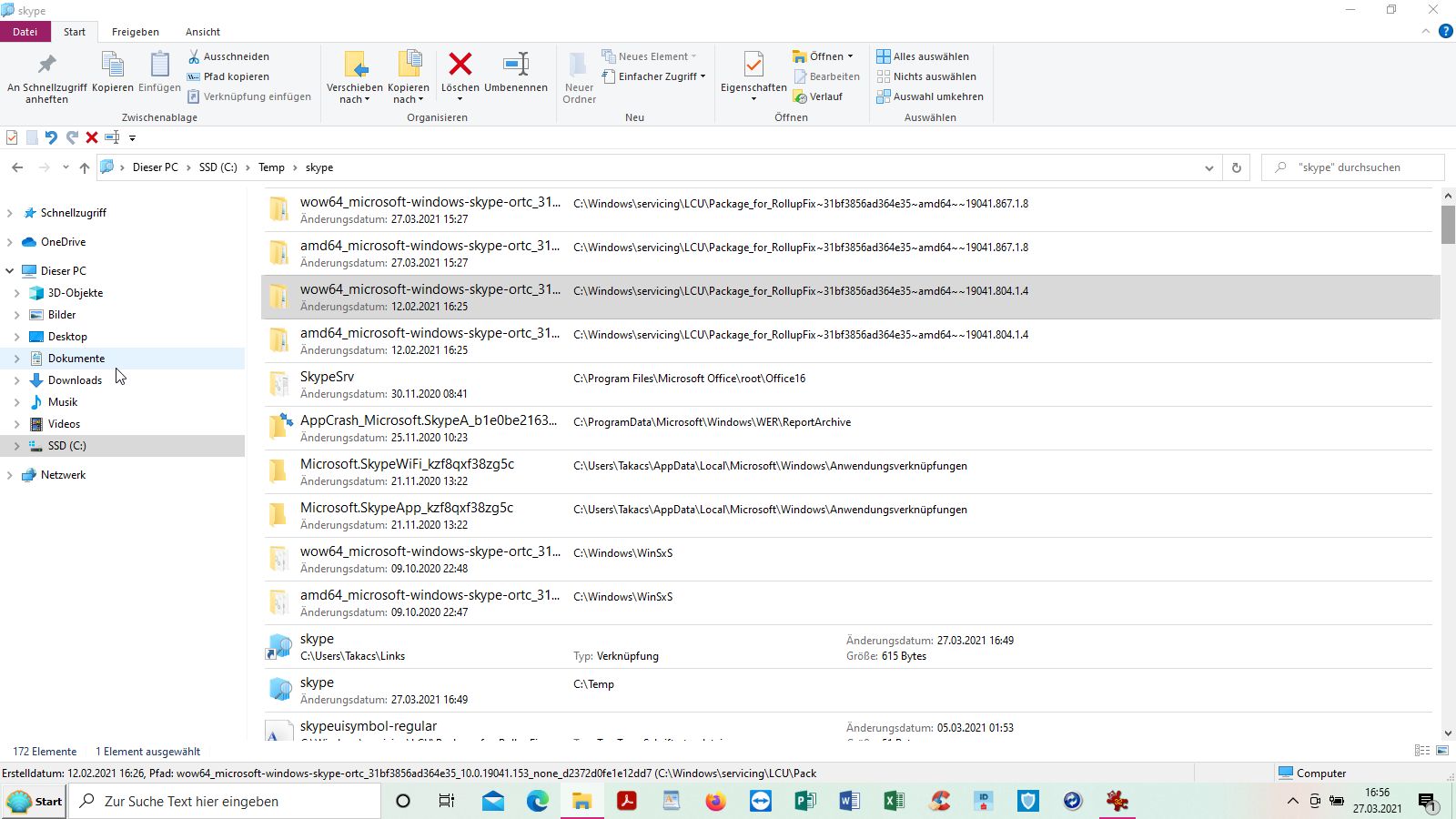Select Downloads in the navigation pane
Image resolution: width=1456 pixels, height=819 pixels.
click(75, 380)
